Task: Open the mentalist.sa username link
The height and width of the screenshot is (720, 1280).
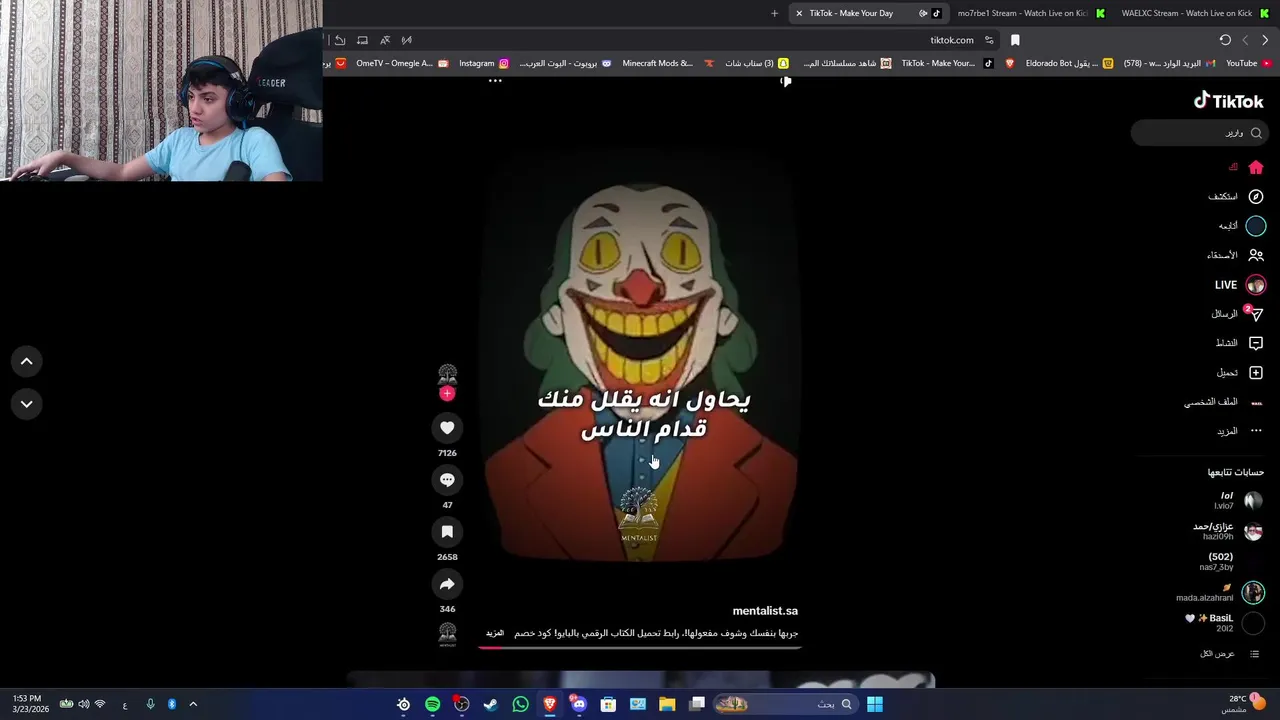Action: coord(765,611)
